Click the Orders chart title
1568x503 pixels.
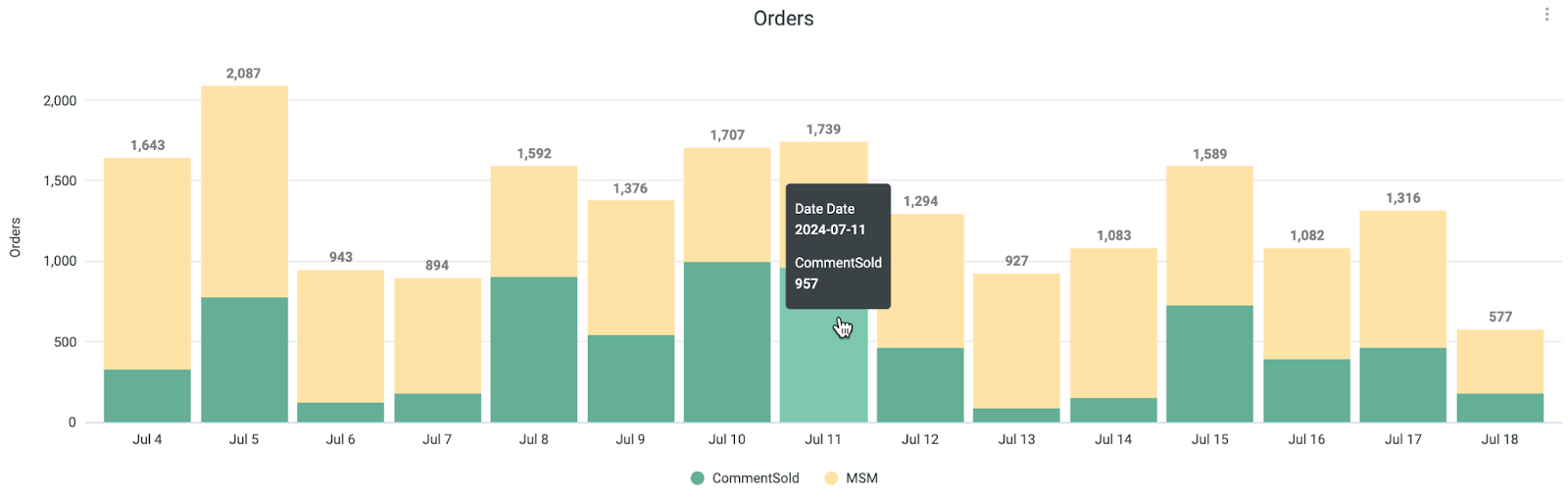coord(783,19)
